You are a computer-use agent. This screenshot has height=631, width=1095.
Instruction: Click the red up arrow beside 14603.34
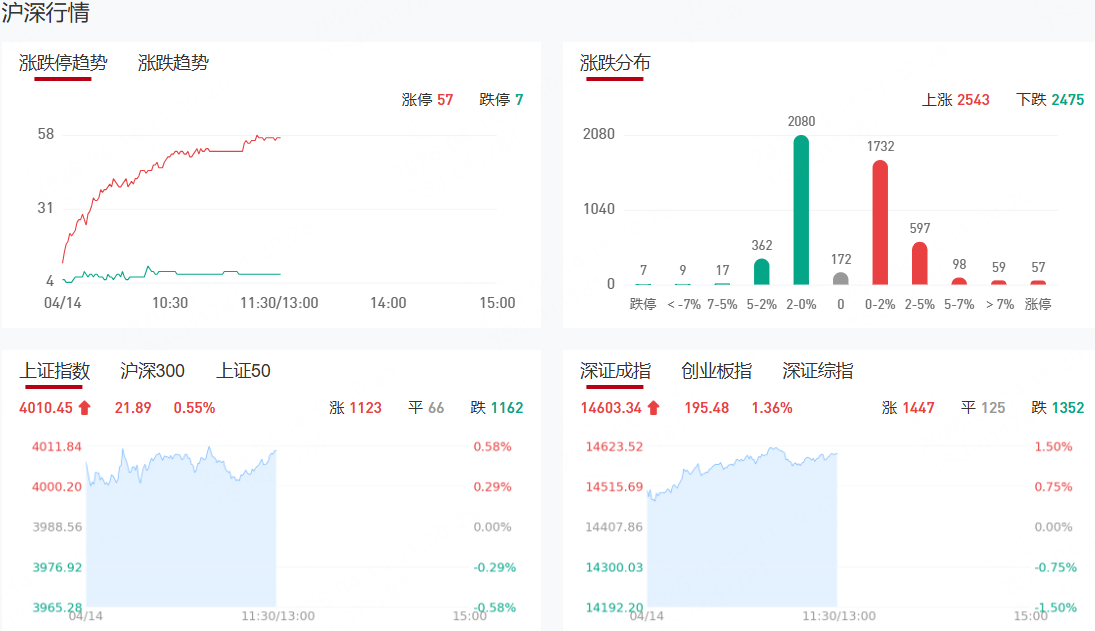tap(654, 408)
